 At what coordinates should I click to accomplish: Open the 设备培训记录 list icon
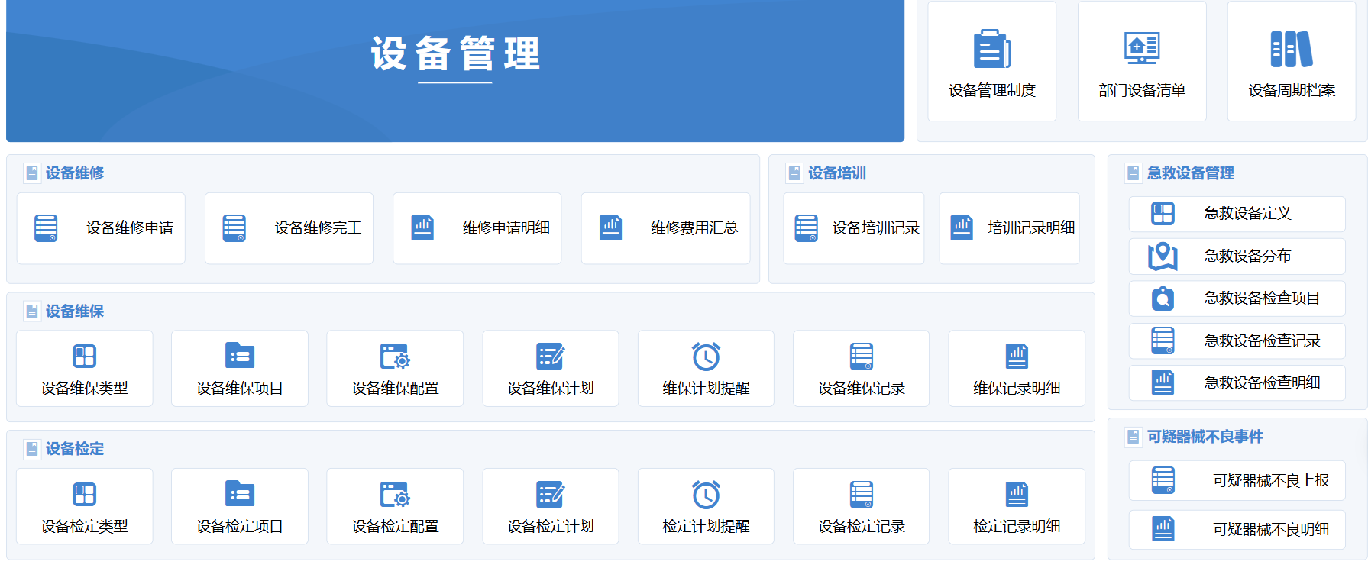[806, 228]
